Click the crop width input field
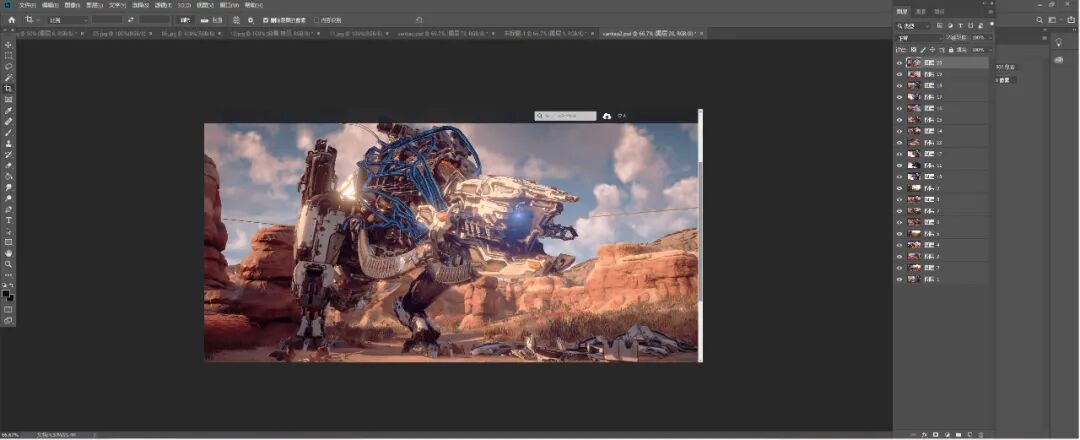Viewport: 1080px width, 440px height. click(x=107, y=20)
